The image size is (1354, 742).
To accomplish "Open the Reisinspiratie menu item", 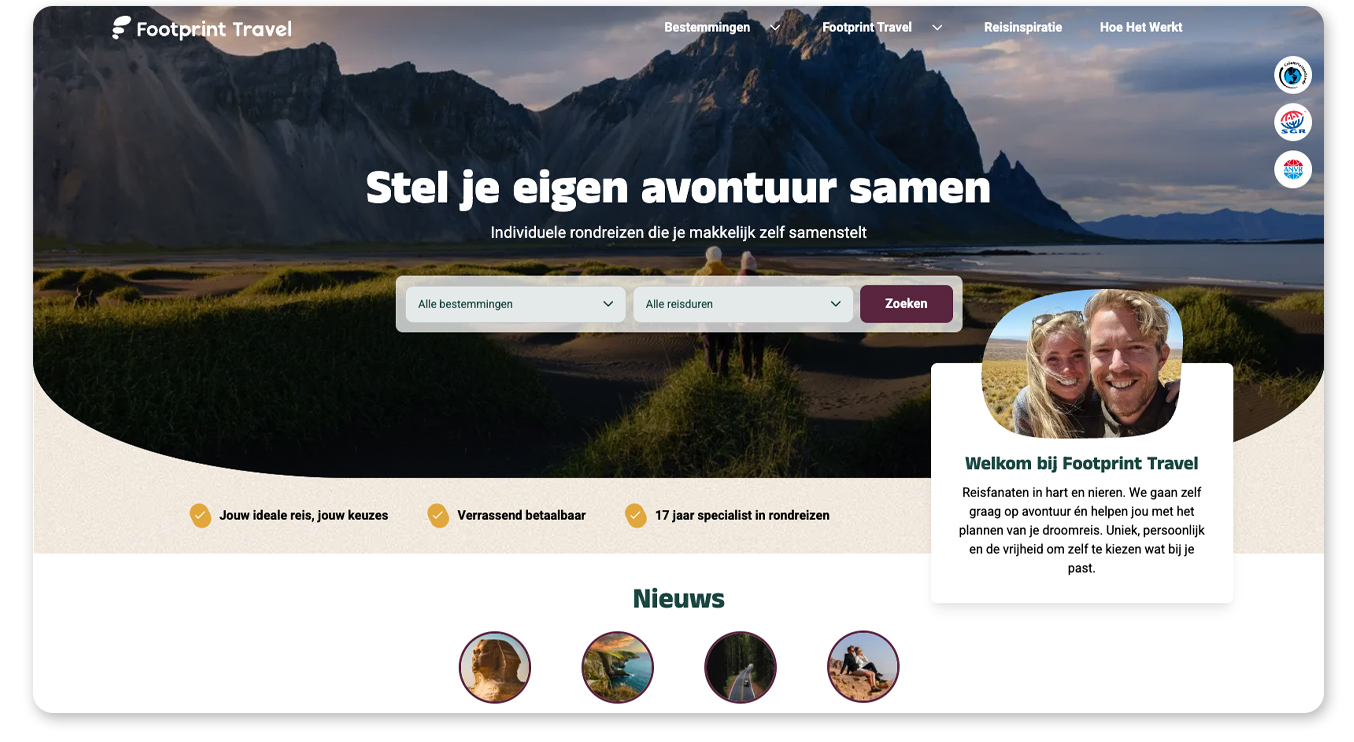I will click(x=1023, y=28).
